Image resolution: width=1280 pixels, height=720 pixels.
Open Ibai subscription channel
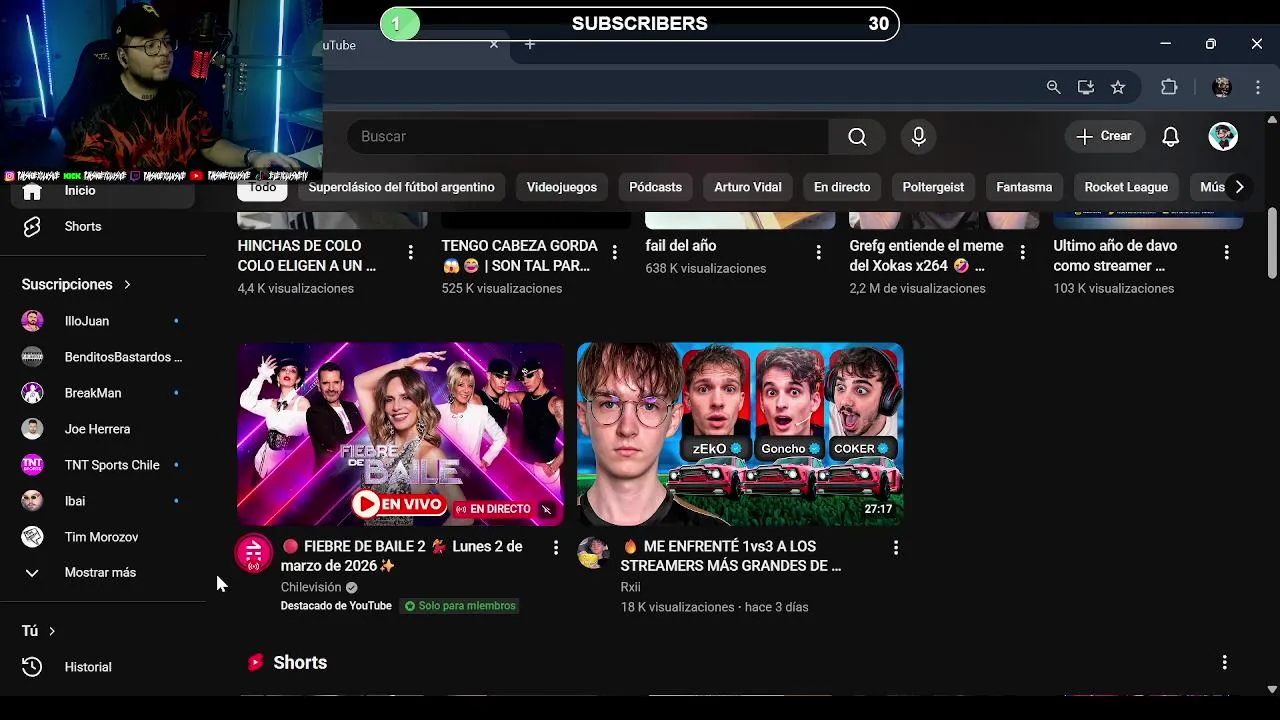point(103,501)
